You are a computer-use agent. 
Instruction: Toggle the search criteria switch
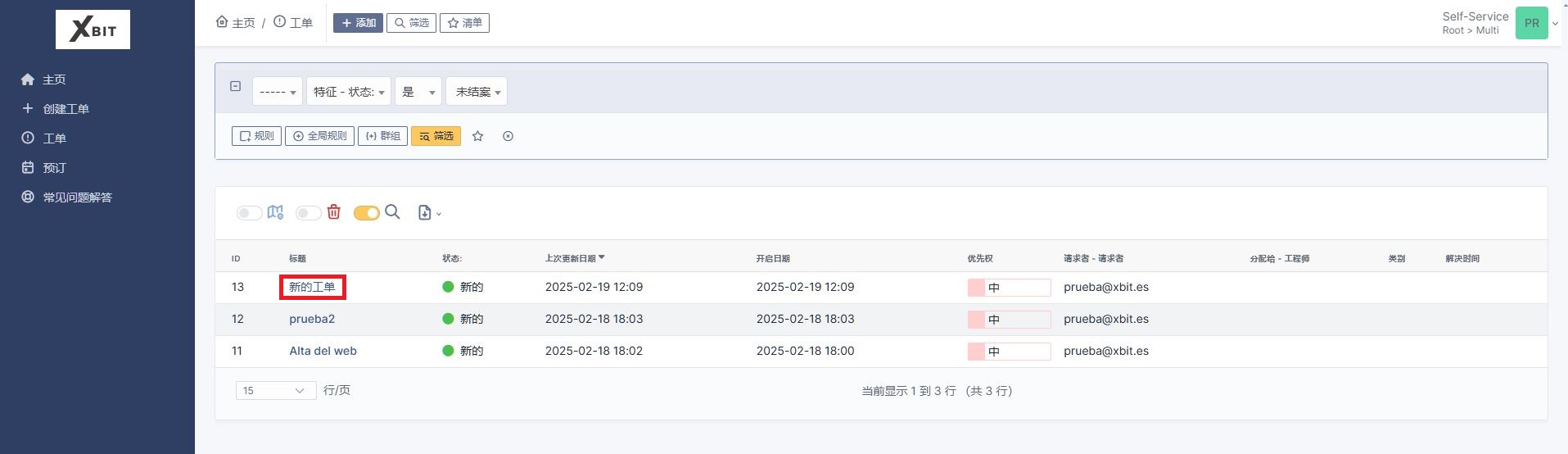tap(367, 213)
